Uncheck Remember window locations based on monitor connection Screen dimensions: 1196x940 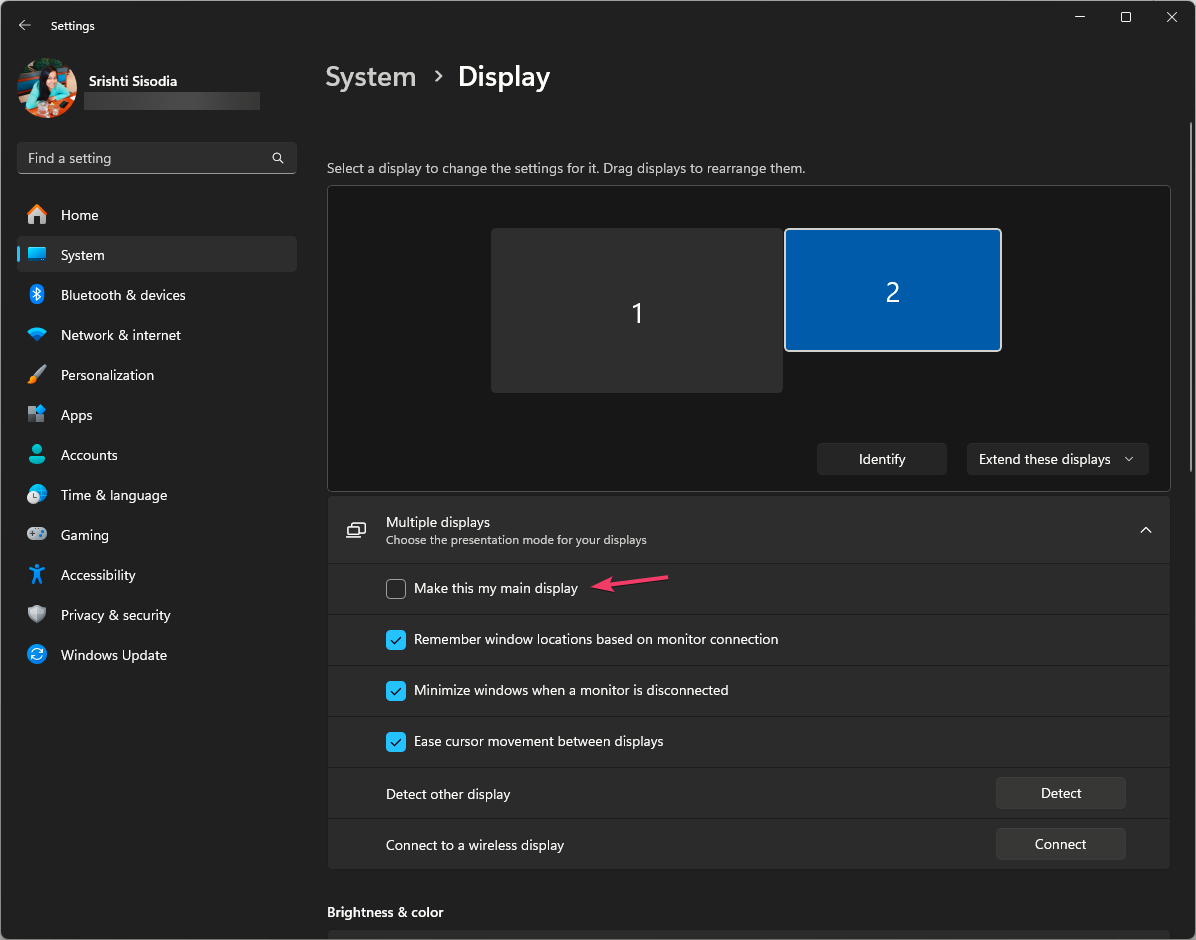[396, 640]
